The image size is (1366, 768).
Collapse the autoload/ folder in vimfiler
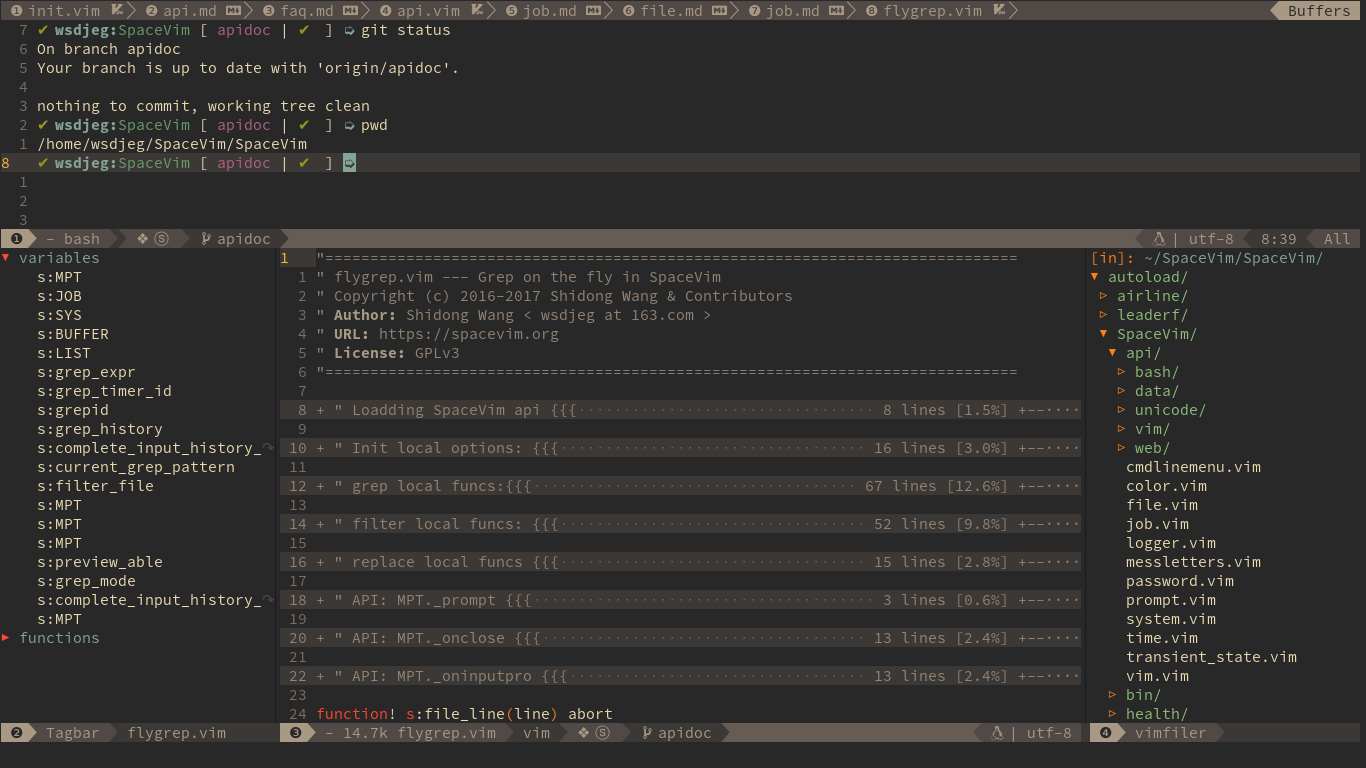pyautogui.click(x=1095, y=277)
